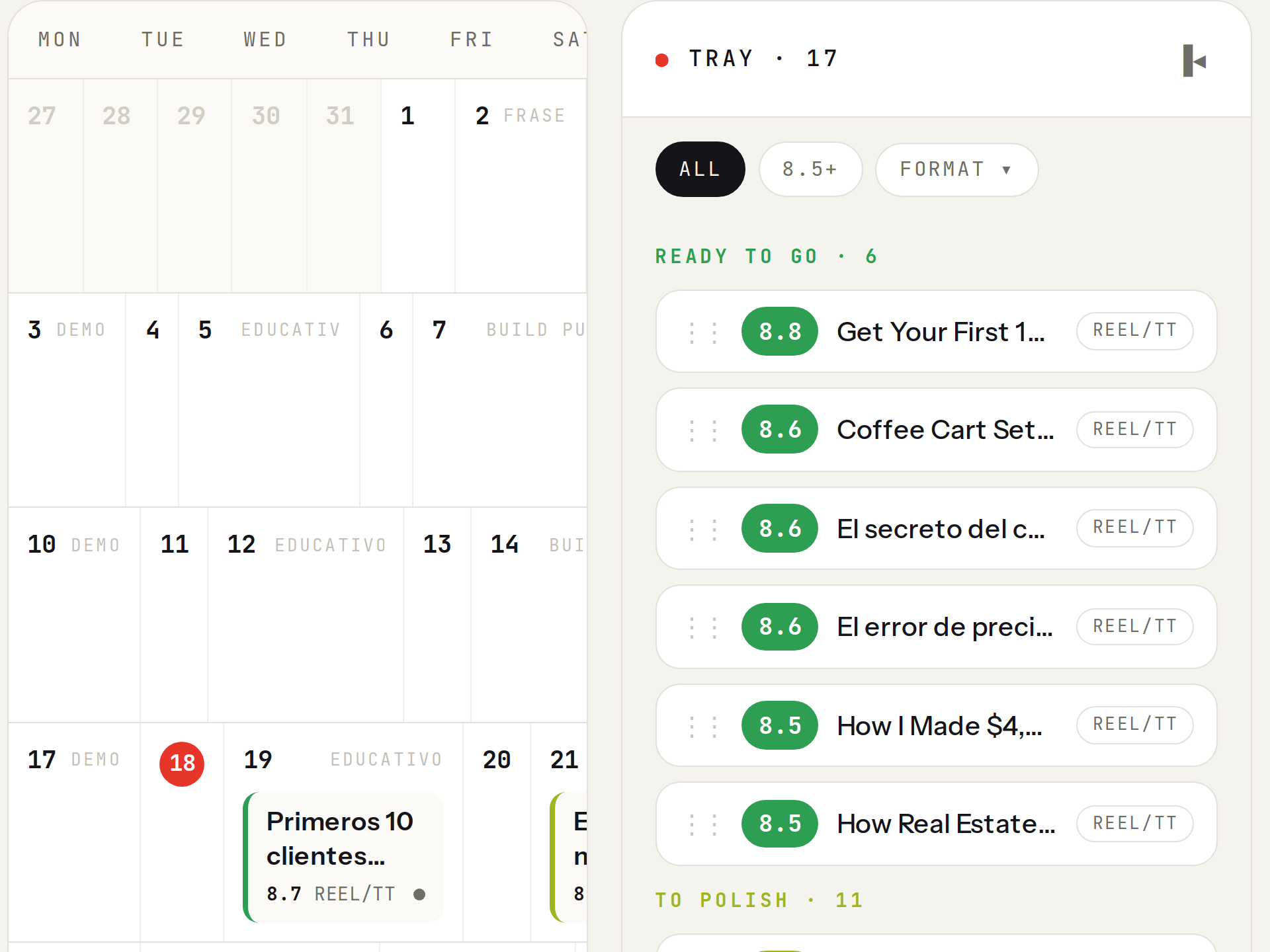1270x952 pixels.
Task: Select the ALL filter pill
Action: (700, 169)
